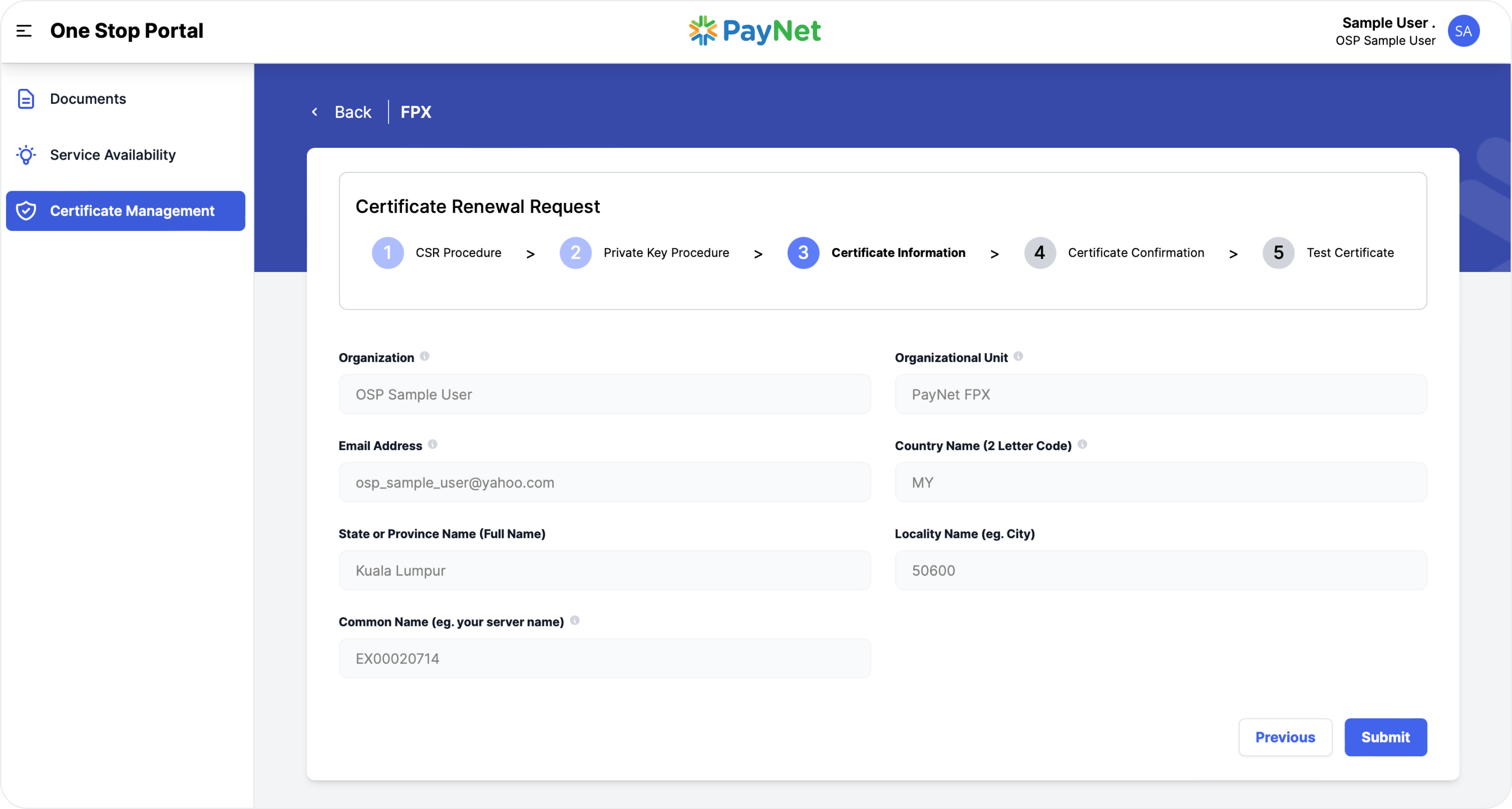Show info tooltip for Organization

pos(425,356)
